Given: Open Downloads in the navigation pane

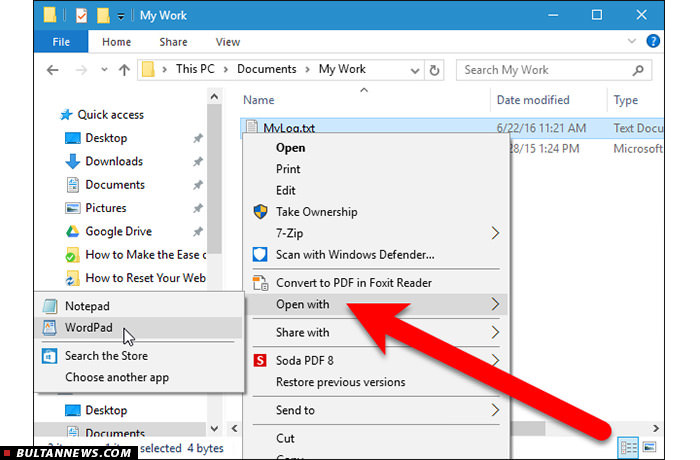Looking at the screenshot, I should 114,161.
